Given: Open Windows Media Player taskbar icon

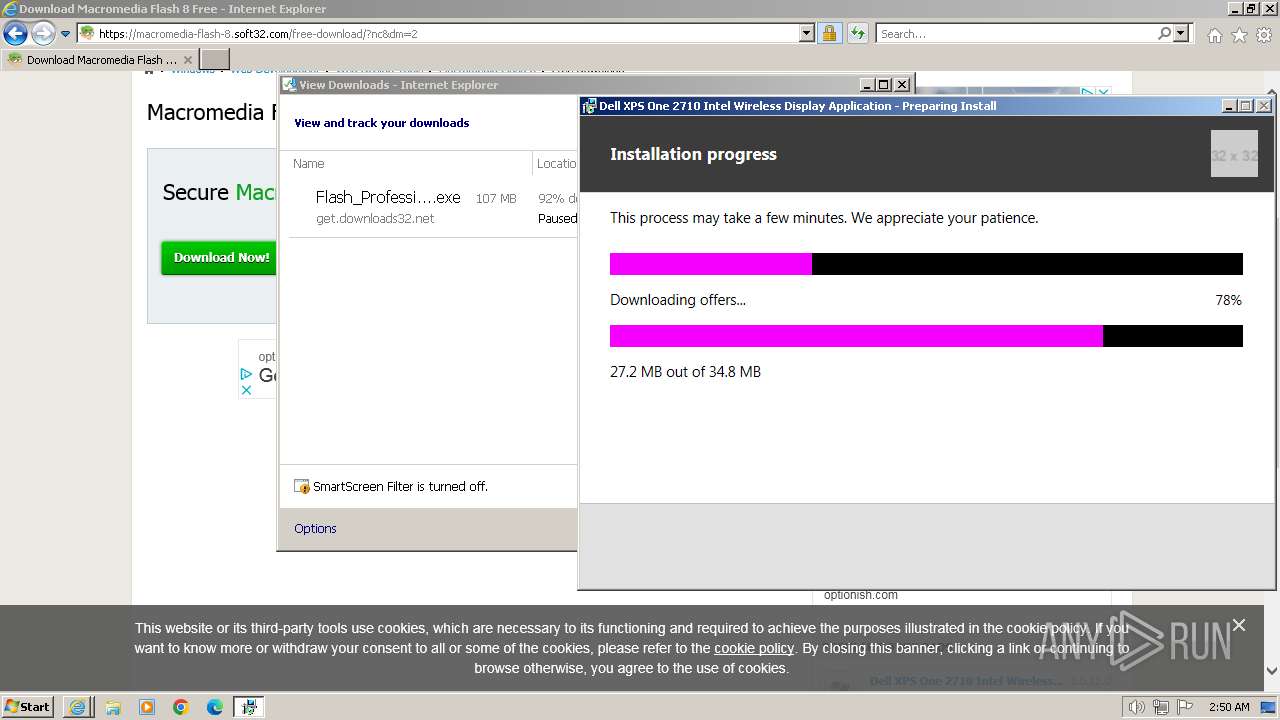Looking at the screenshot, I should click(x=147, y=707).
